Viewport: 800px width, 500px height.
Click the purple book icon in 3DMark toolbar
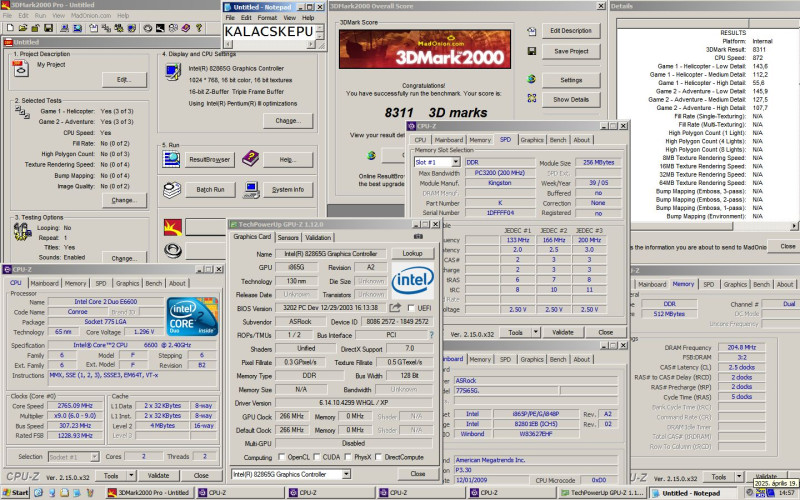coord(186,28)
